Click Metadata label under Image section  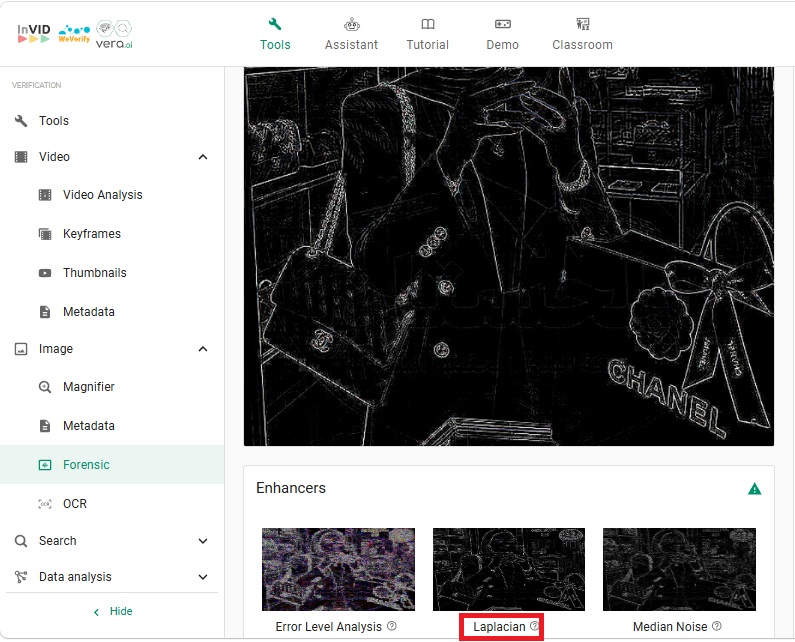[x=89, y=426]
